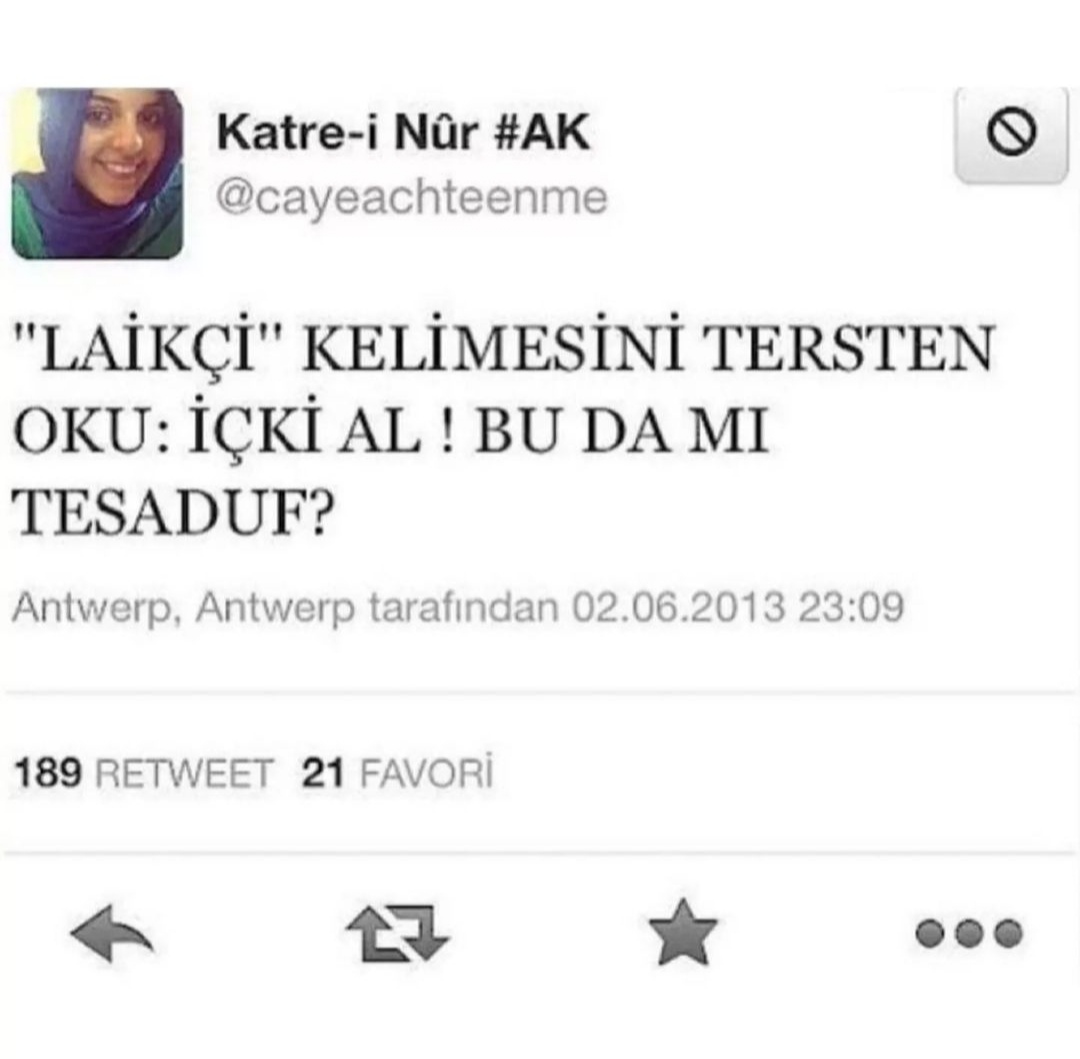Click the phrase "İÇKİ AL !" in tweet
This screenshot has height=1059, width=1080.
pyautogui.click(x=322, y=432)
